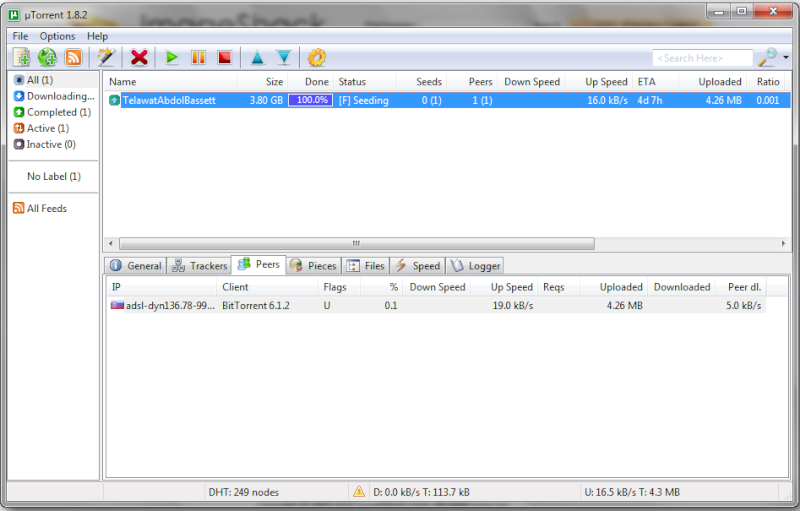Select Inactive (0) category
The image size is (800, 511).
[45, 145]
